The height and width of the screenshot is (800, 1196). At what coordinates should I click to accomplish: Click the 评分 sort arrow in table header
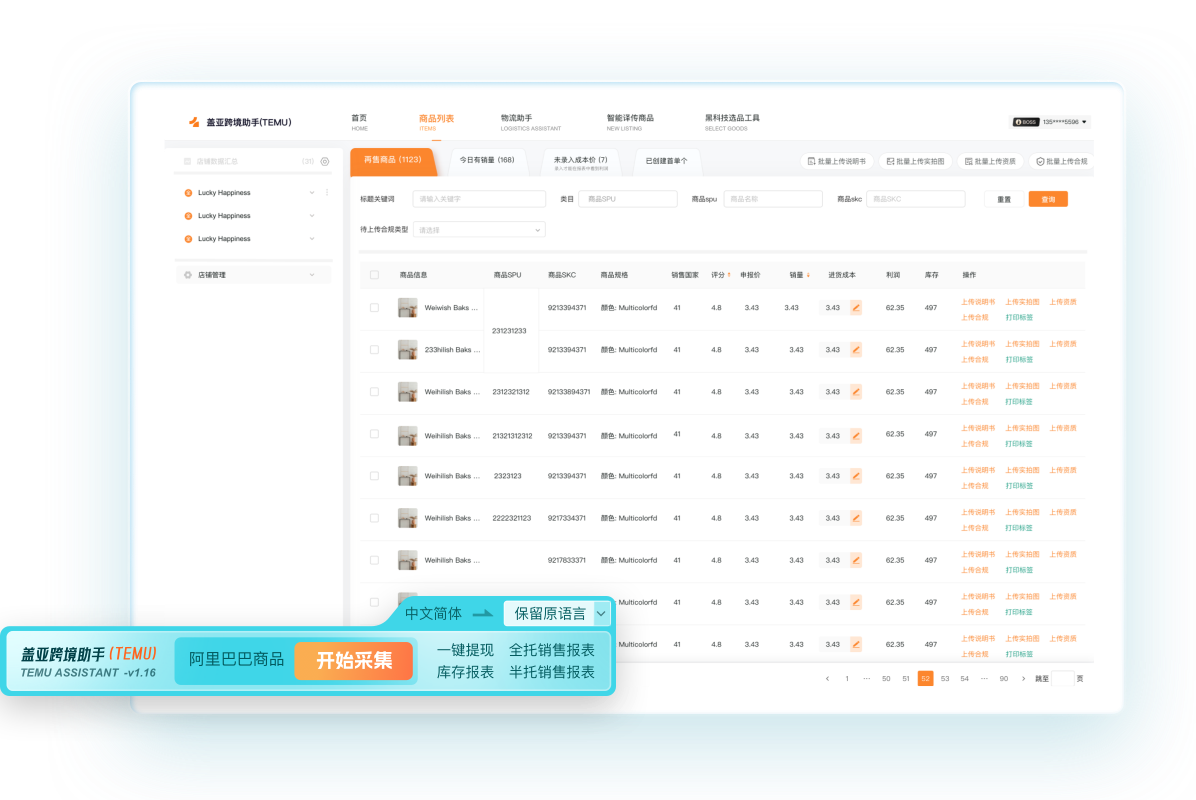pos(729,275)
